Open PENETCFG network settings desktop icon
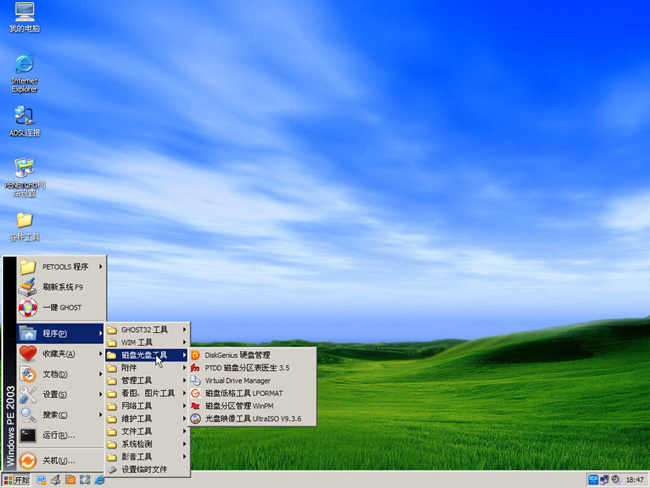Viewport: 650px width, 488px height. tap(24, 177)
